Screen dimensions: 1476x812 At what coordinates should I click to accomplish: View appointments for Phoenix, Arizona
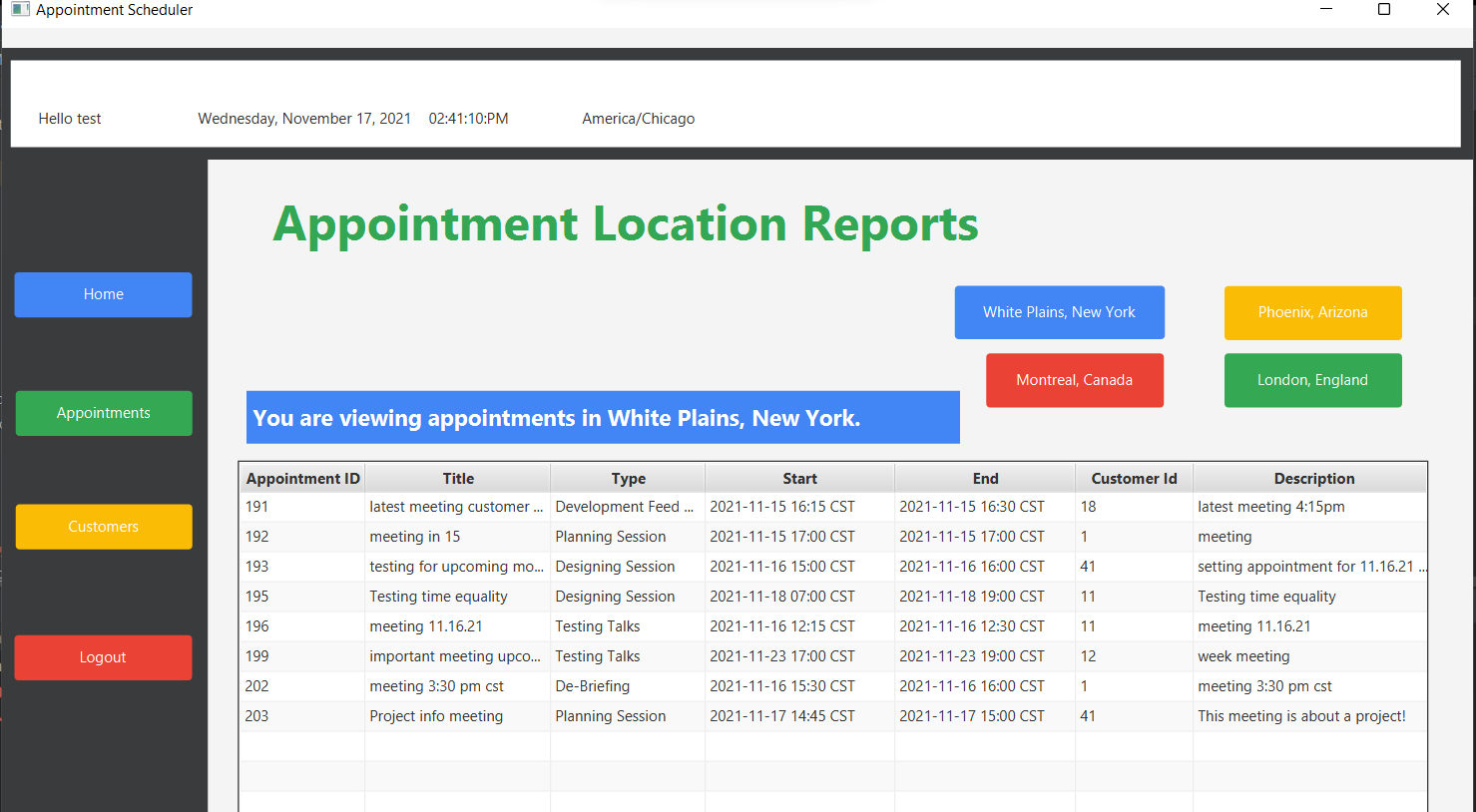point(1312,312)
